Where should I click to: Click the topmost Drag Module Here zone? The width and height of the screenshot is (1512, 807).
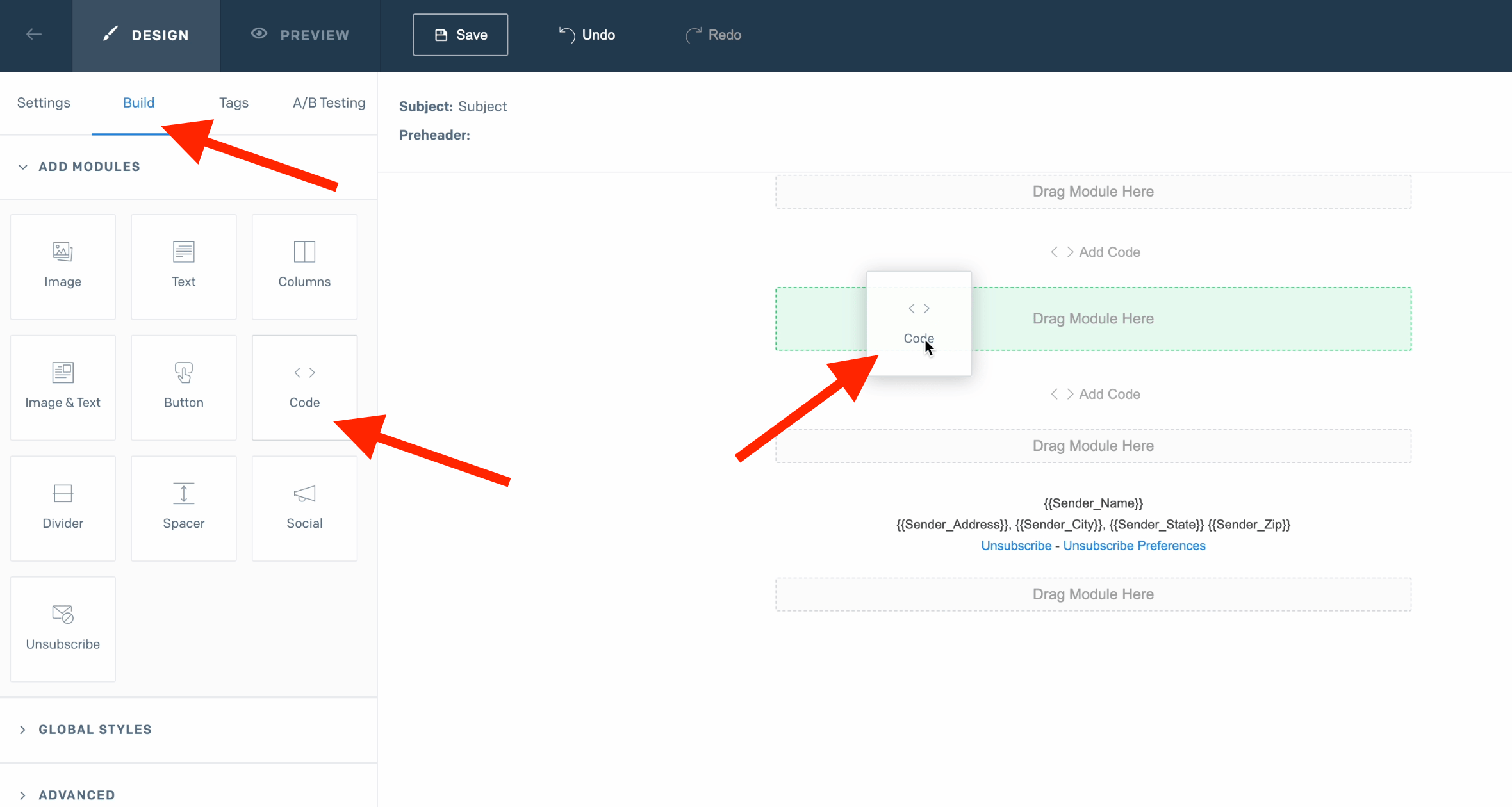(x=1093, y=192)
